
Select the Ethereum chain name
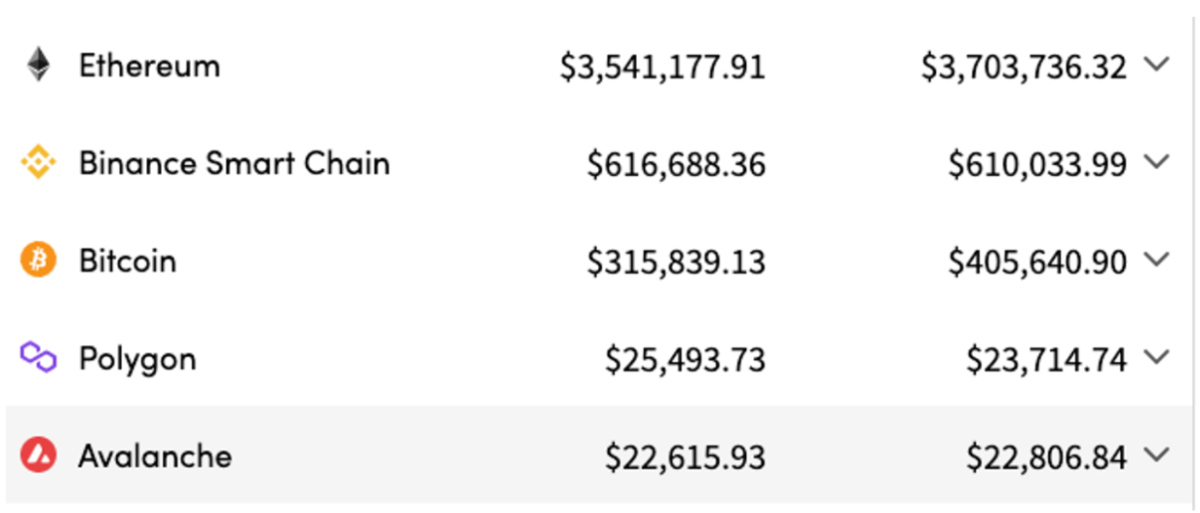[149, 66]
